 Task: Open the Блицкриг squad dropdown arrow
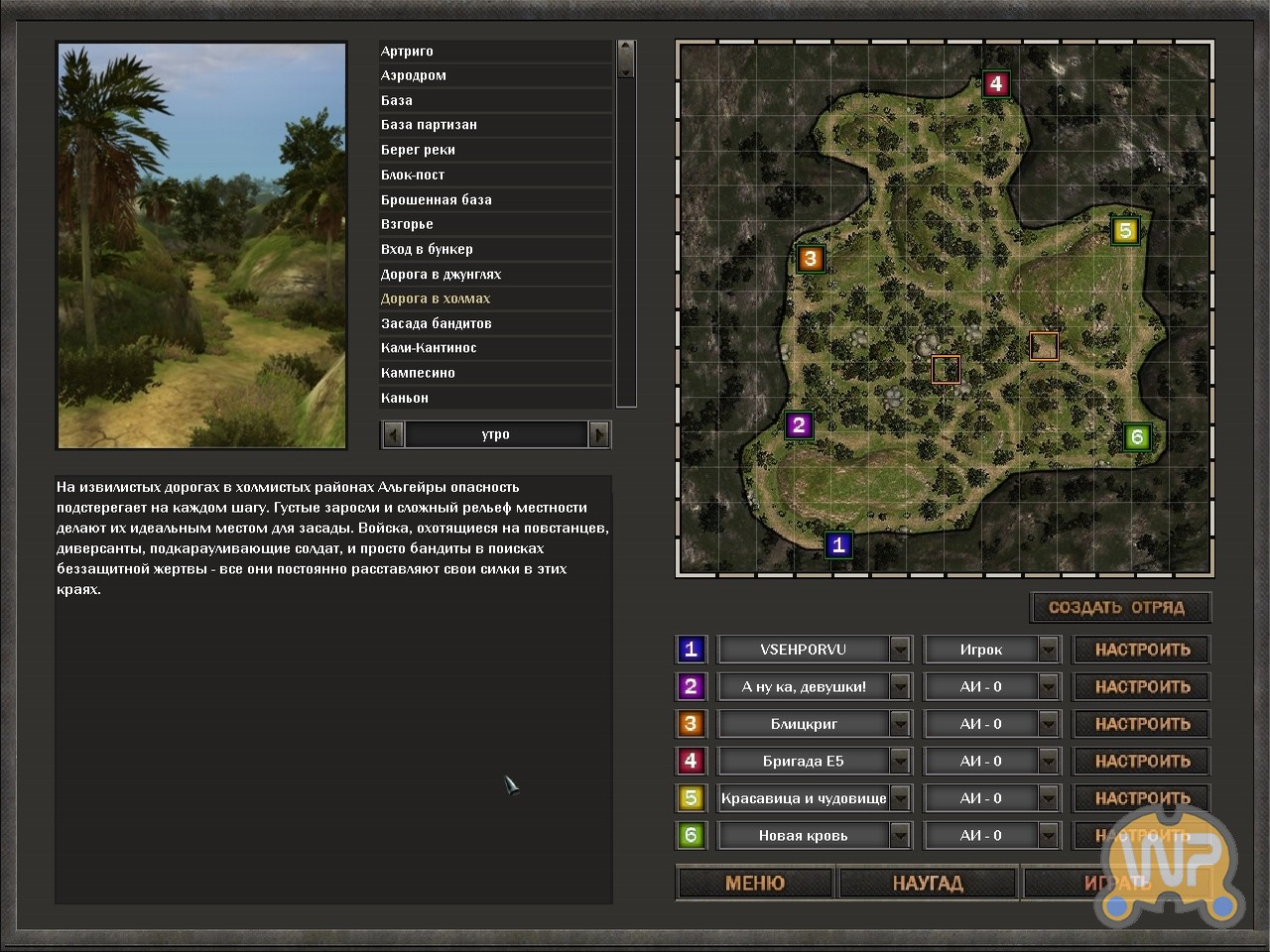(x=900, y=724)
